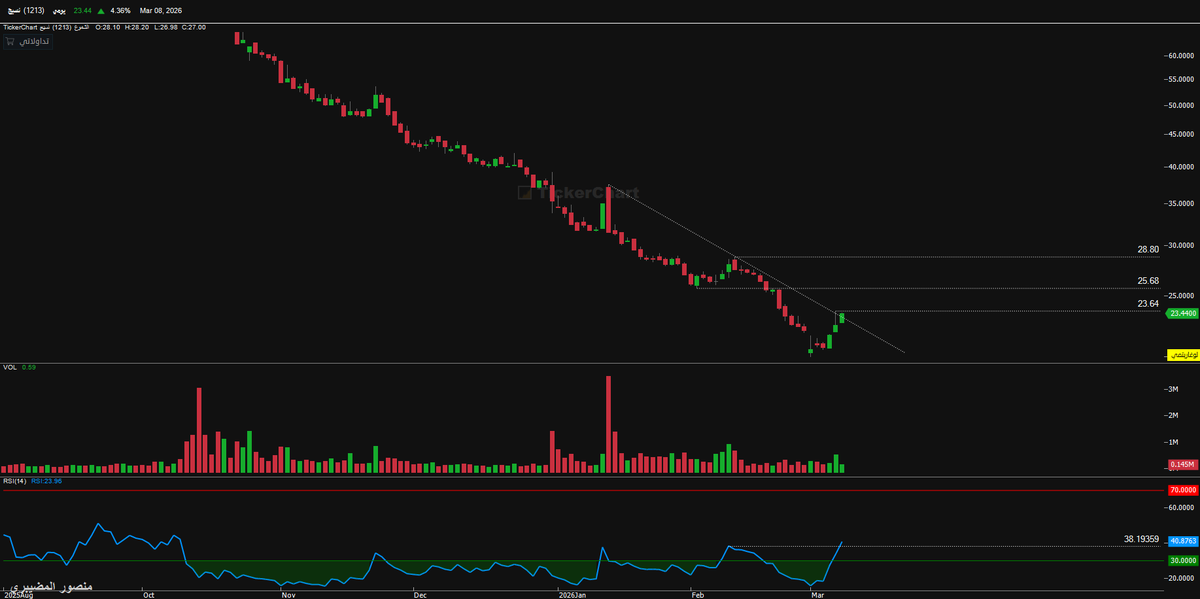Click the TickerChart symbol title text
1200x599 pixels.
(46, 27)
